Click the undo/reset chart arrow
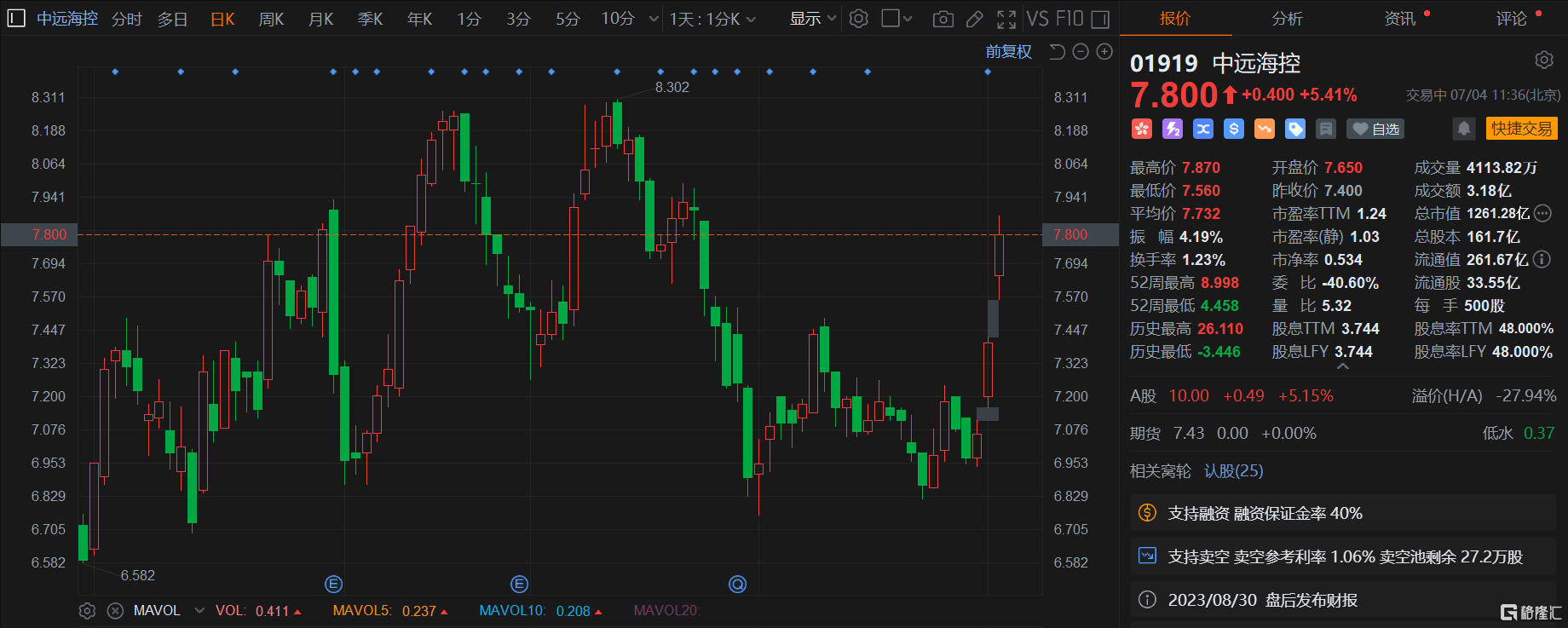Image resolution: width=1568 pixels, height=628 pixels. [1057, 52]
